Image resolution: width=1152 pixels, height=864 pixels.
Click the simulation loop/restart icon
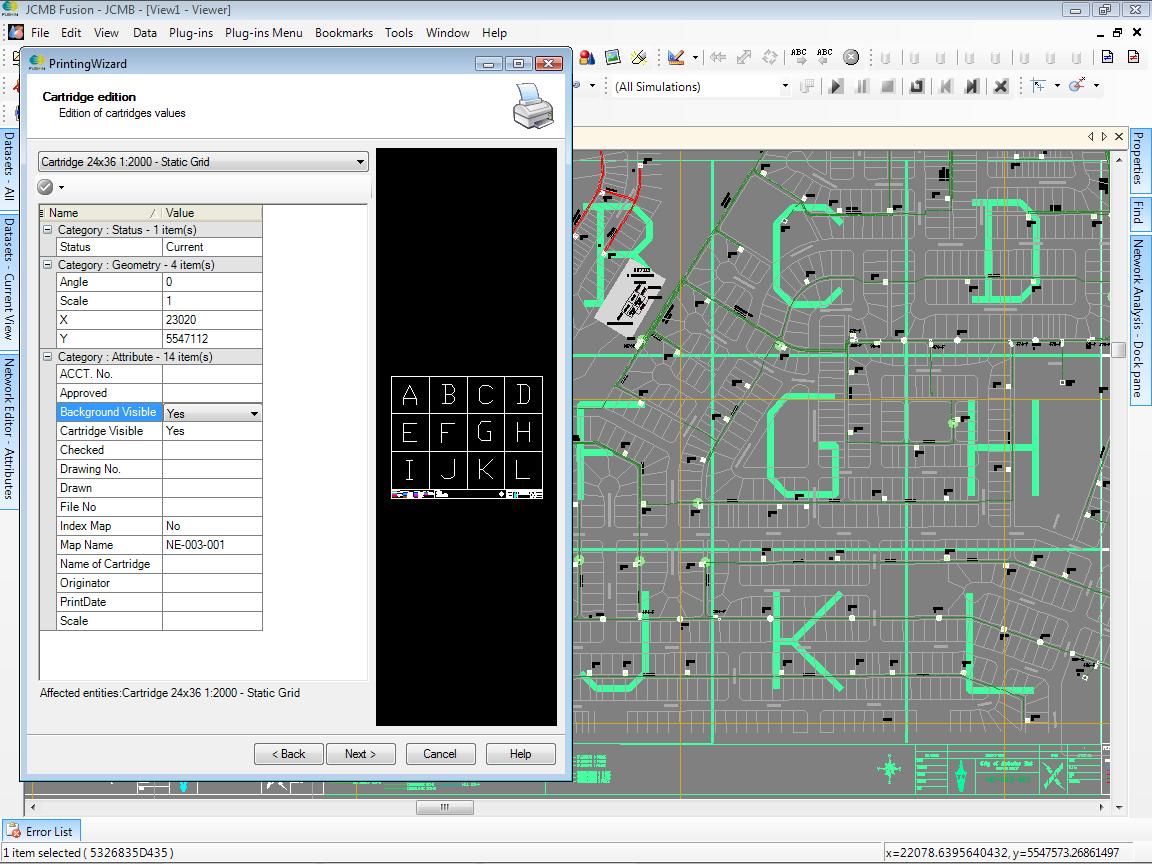[x=916, y=86]
